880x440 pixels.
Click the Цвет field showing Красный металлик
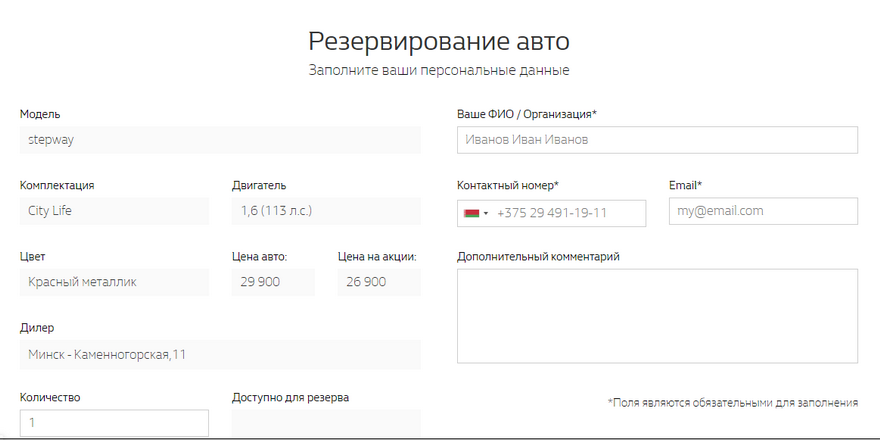(114, 282)
